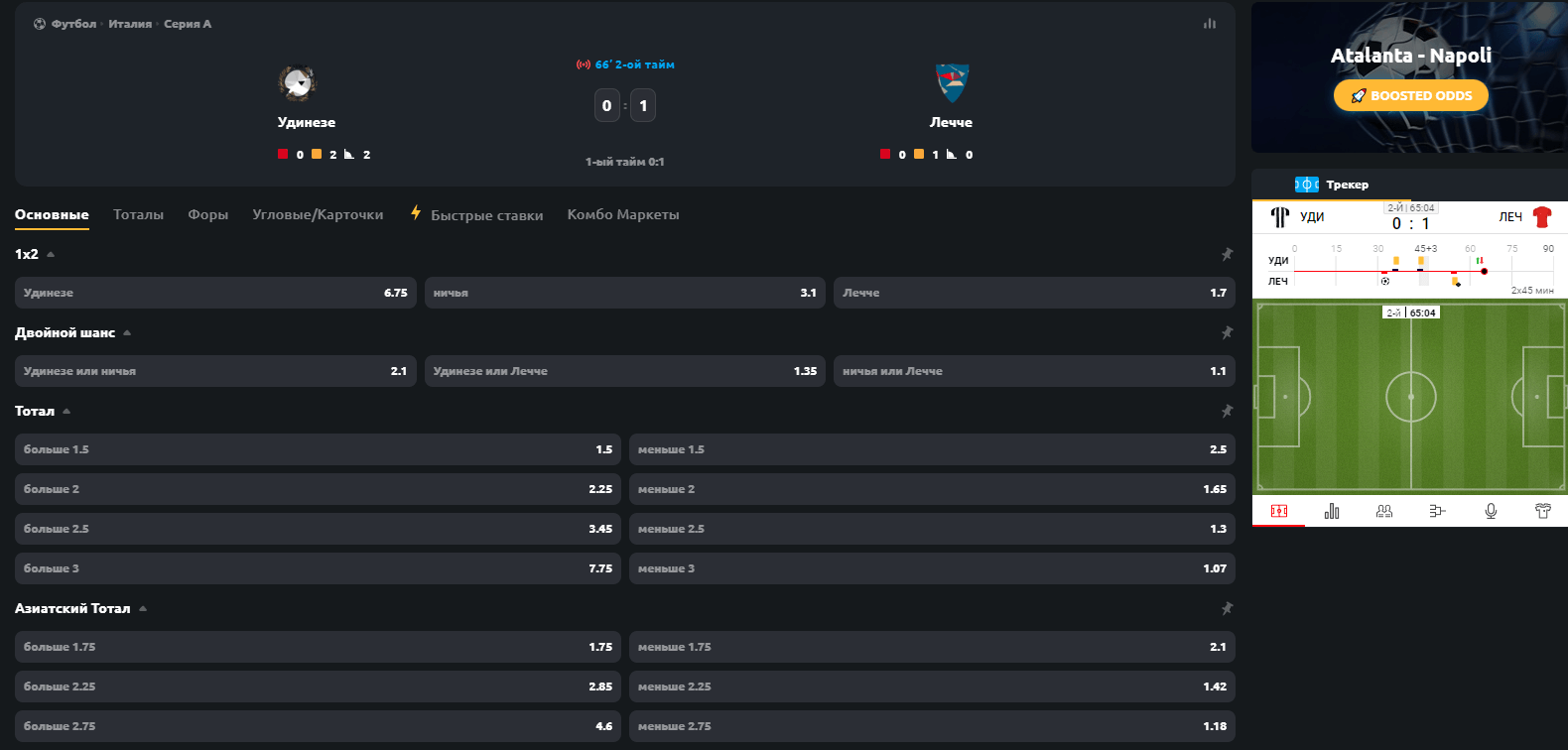This screenshot has width=1568, height=750.
Task: Bet on Удинезе at 6.75
Action: click(x=215, y=293)
